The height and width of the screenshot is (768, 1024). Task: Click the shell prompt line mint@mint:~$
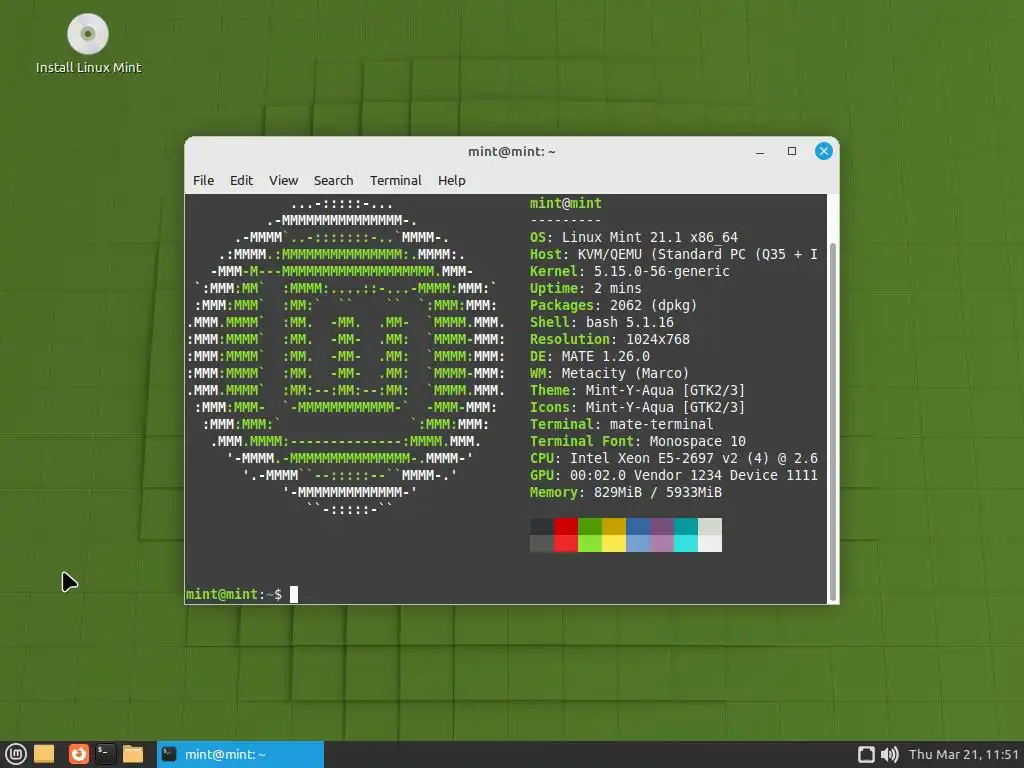tap(234, 594)
